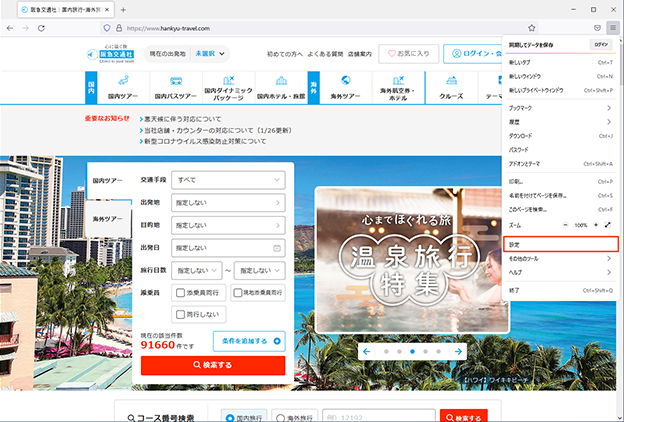Open the 出発地 selector
Screen dimensions: 660x422
[228, 203]
